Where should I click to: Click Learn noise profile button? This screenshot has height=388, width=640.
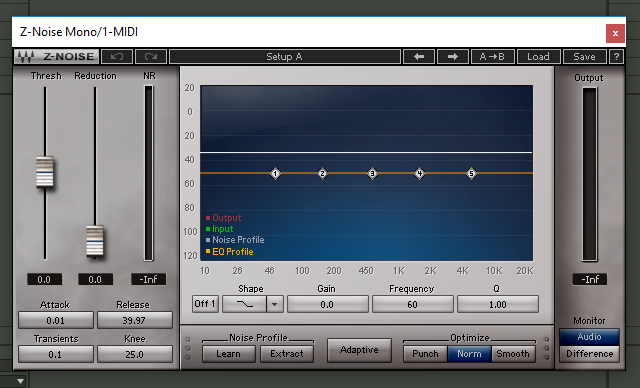[x=229, y=354]
